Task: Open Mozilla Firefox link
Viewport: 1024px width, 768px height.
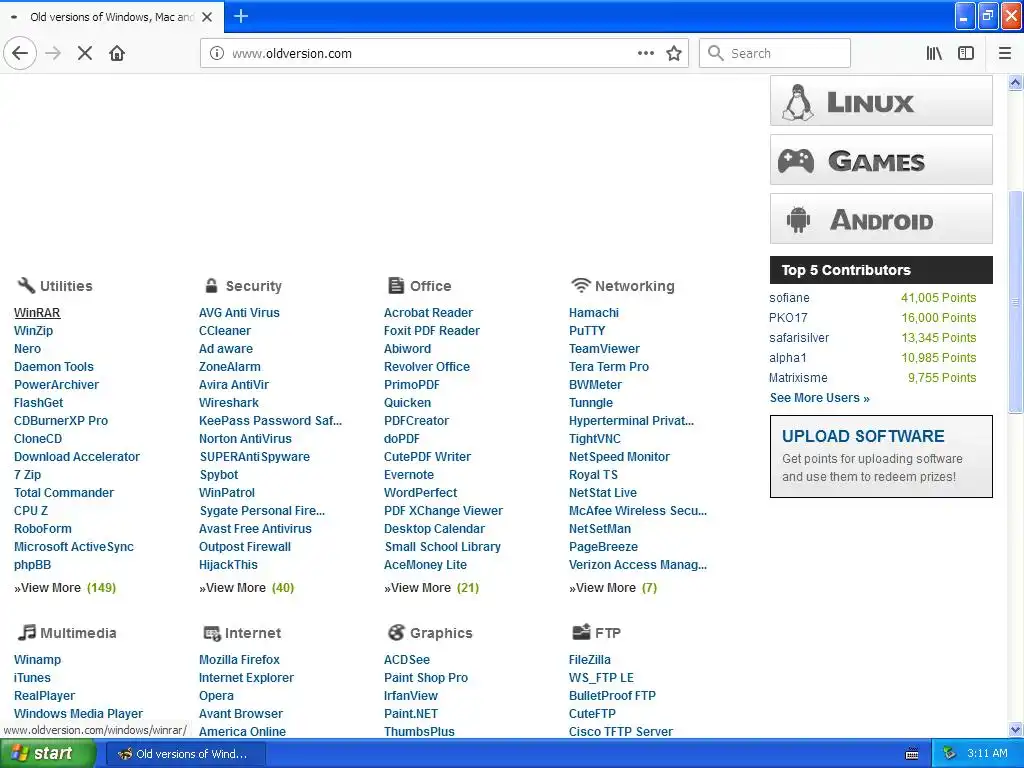Action: pos(239,660)
